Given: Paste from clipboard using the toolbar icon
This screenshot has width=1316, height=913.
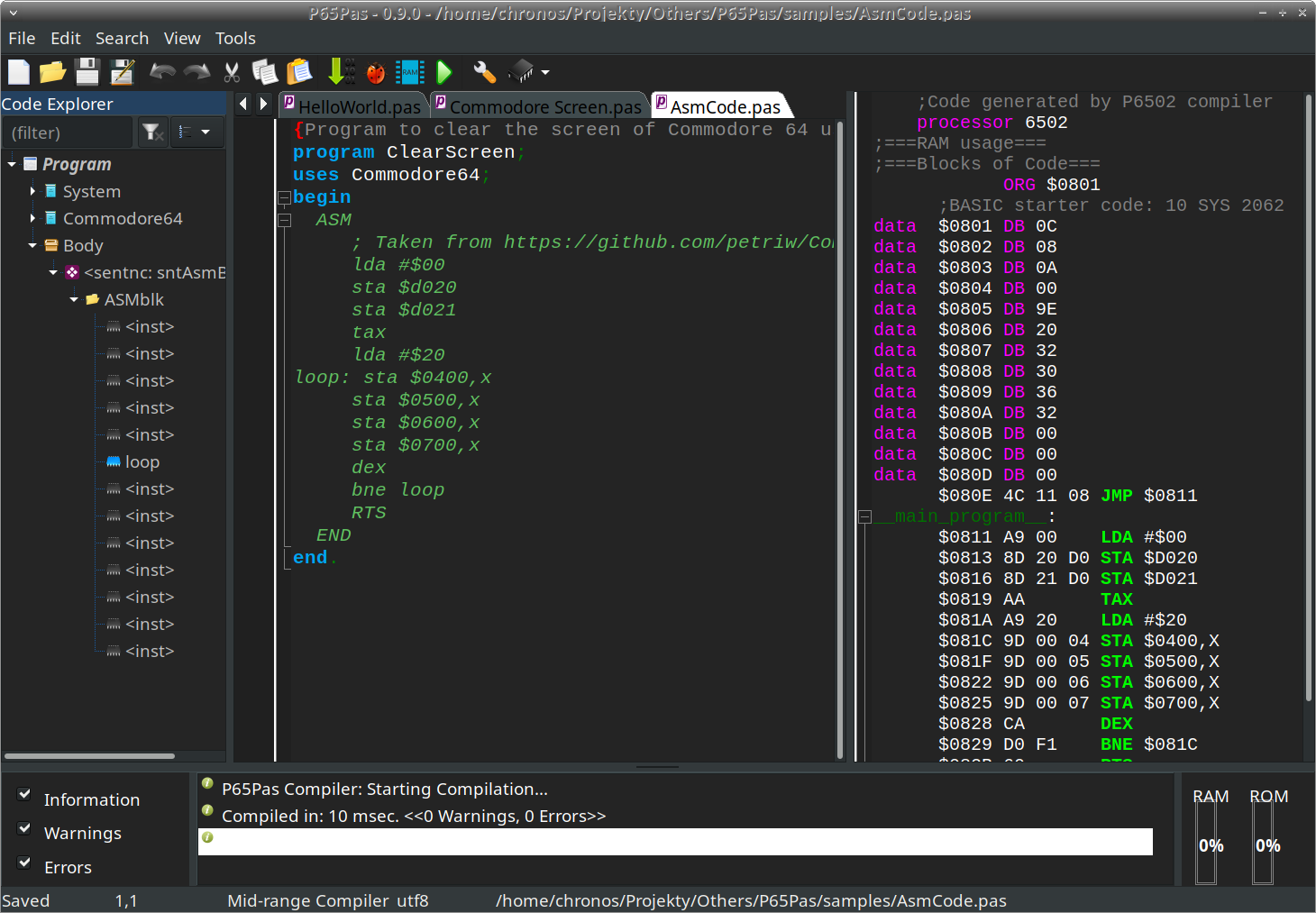Looking at the screenshot, I should click(298, 72).
